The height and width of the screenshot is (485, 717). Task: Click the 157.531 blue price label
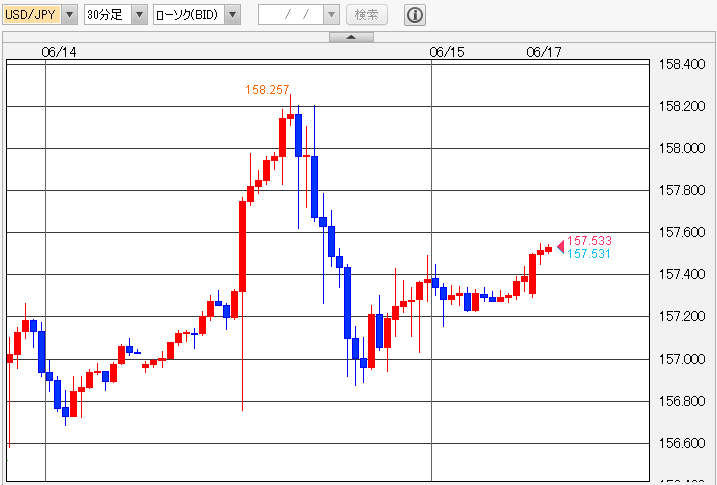coord(589,254)
